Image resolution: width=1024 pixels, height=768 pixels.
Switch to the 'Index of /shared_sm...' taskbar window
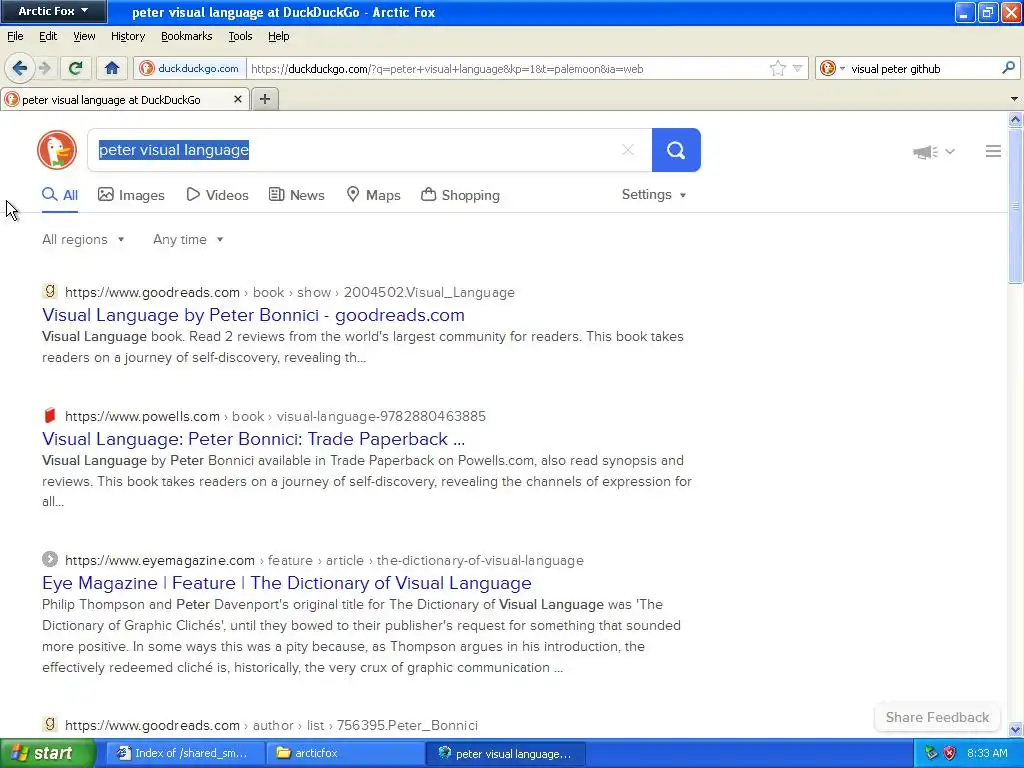(185, 753)
